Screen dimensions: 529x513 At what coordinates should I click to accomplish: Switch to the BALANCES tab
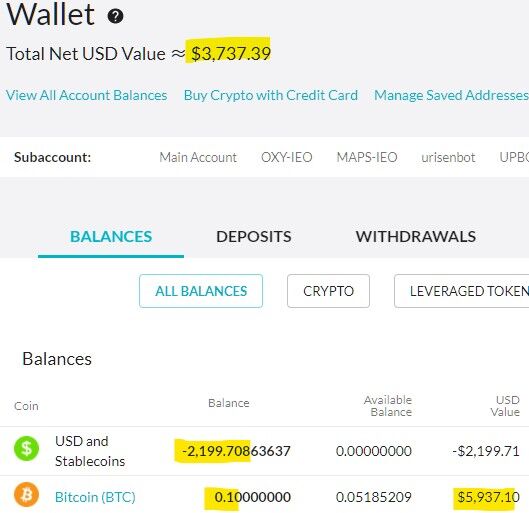[111, 236]
